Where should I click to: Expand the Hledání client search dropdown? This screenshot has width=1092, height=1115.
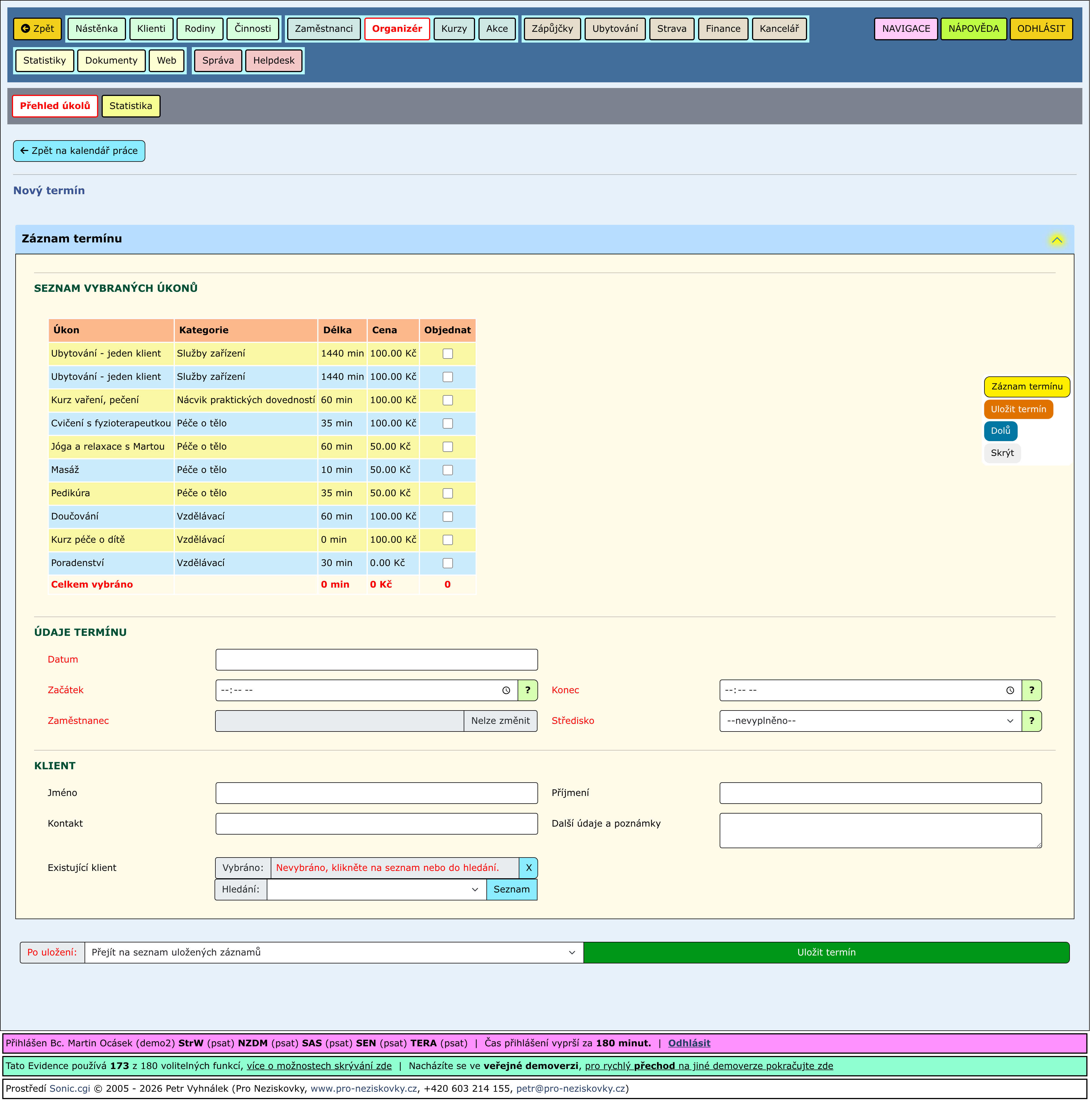click(x=376, y=890)
